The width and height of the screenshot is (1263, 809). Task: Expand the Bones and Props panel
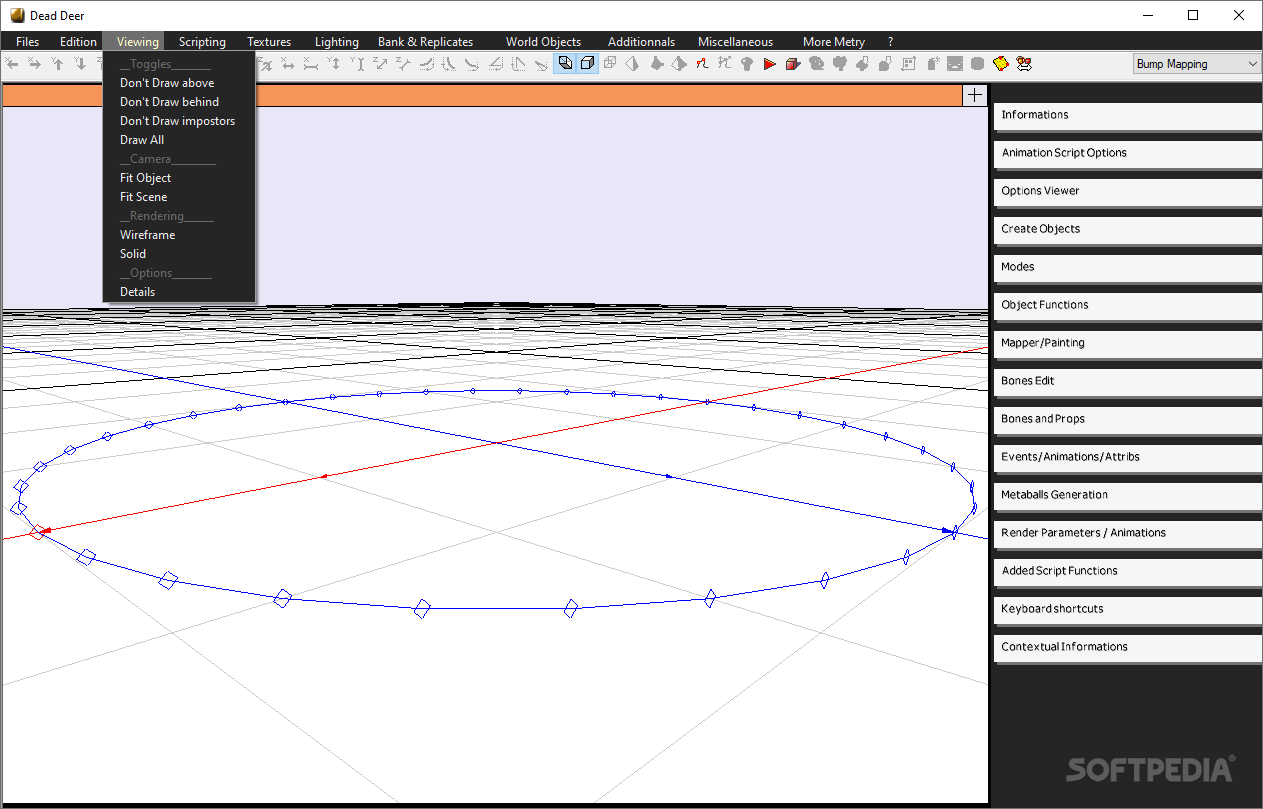tap(1128, 419)
